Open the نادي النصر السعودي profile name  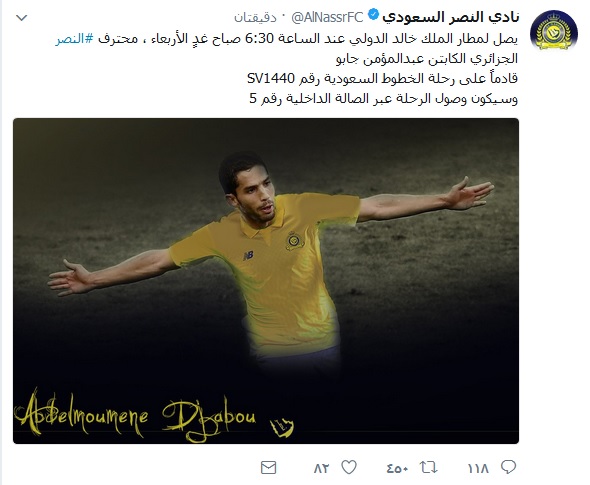pos(451,17)
